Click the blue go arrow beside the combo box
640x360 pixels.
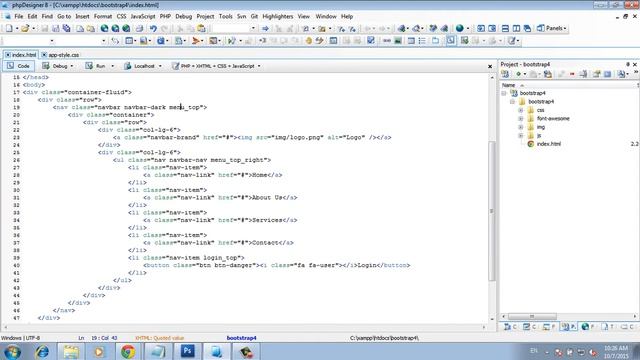pos(265,28)
